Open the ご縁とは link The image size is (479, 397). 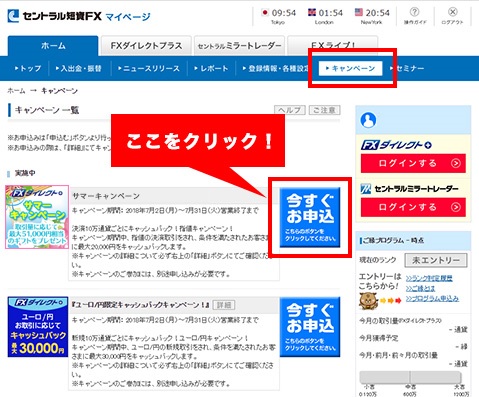[x=420, y=288]
